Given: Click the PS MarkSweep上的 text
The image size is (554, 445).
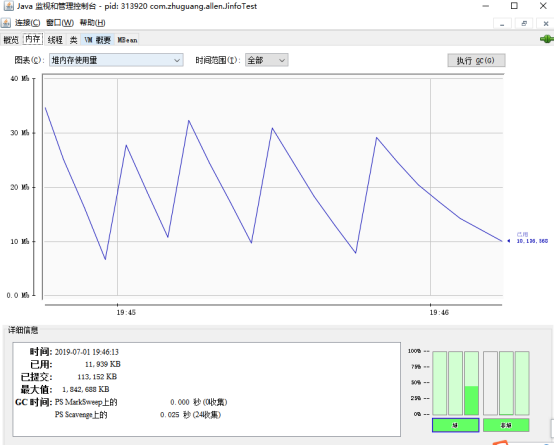Looking at the screenshot, I should [x=86, y=402].
